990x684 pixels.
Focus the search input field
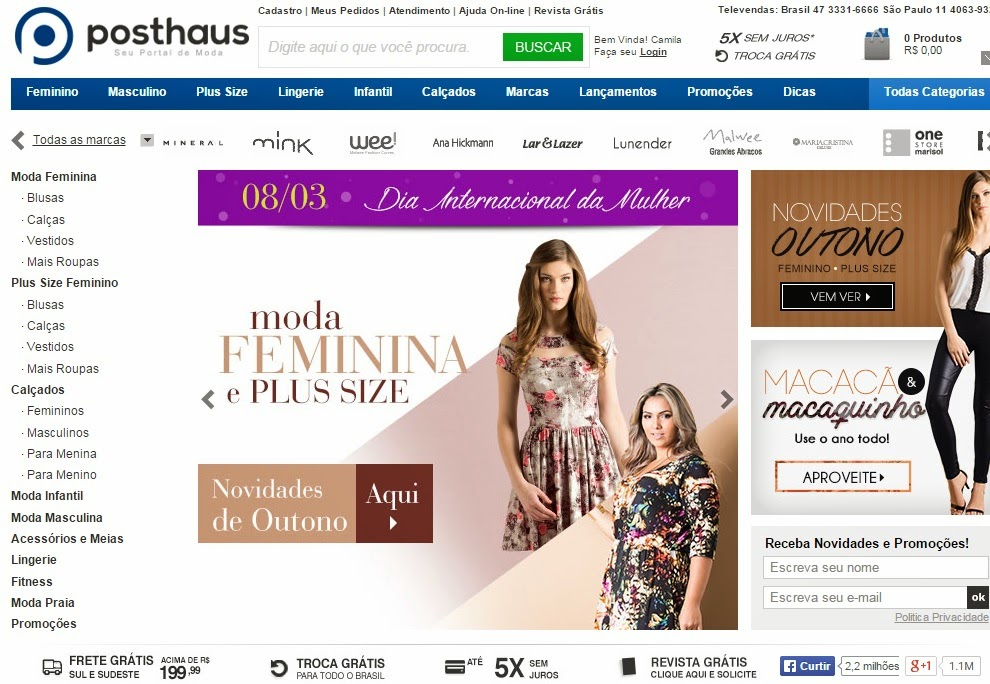(380, 47)
